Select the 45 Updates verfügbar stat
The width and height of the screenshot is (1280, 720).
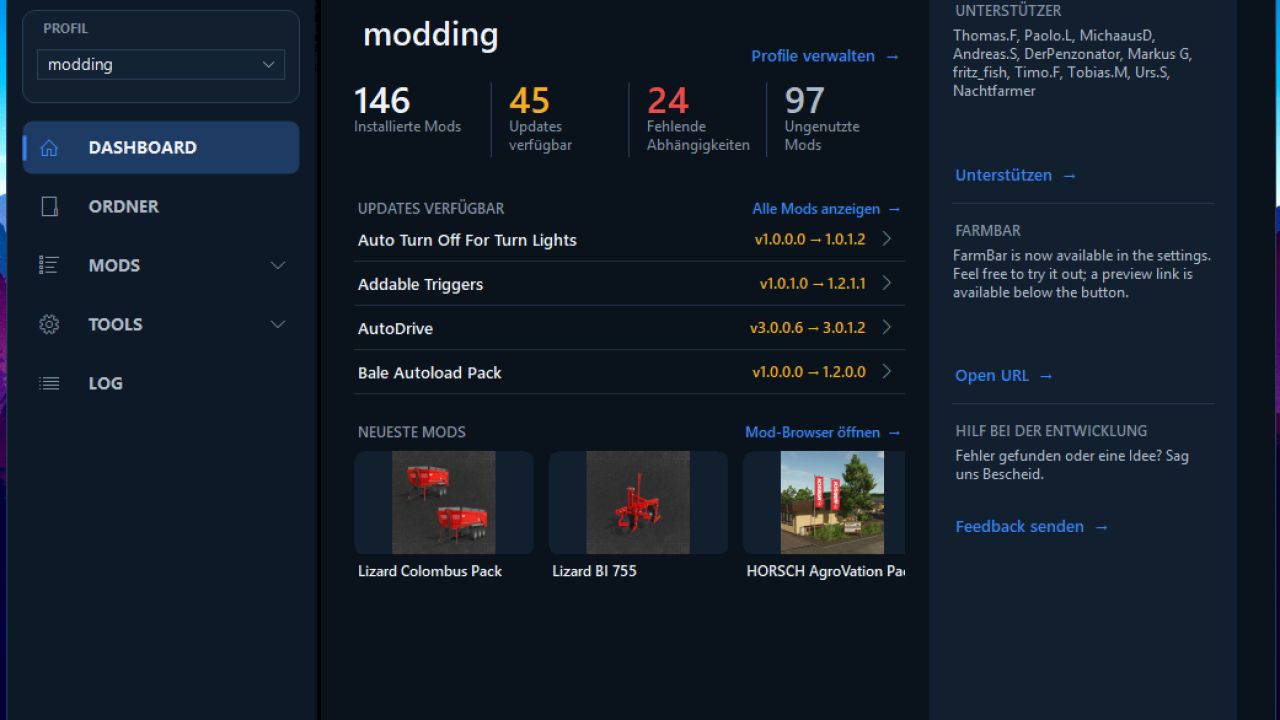[x=540, y=118]
